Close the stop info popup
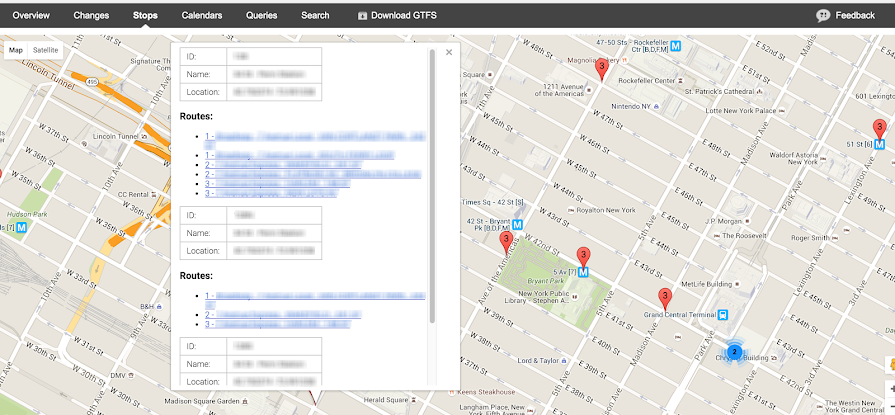Screen dimensions: 895x415 (x=449, y=52)
